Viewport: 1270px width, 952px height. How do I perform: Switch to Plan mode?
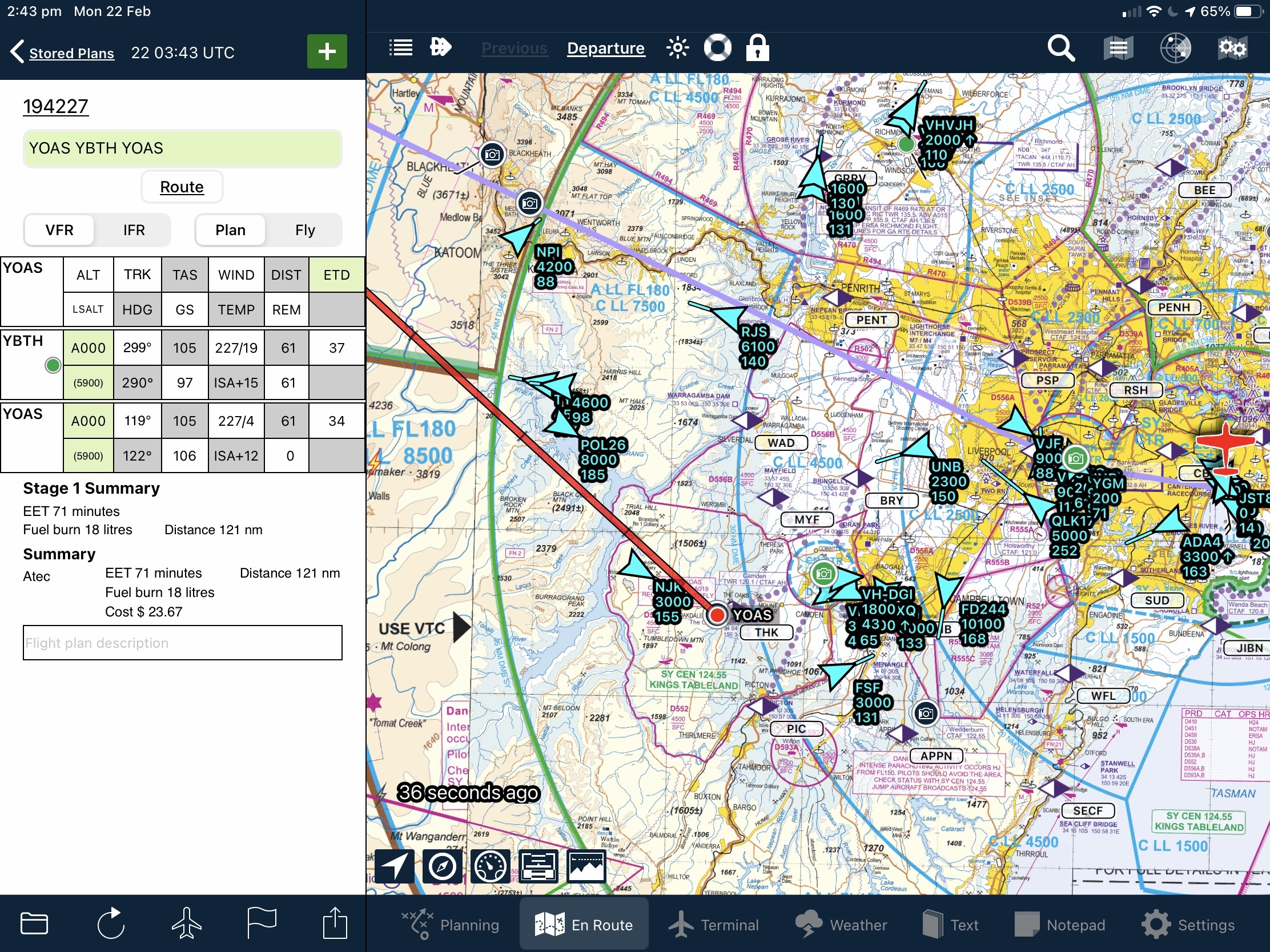click(230, 230)
